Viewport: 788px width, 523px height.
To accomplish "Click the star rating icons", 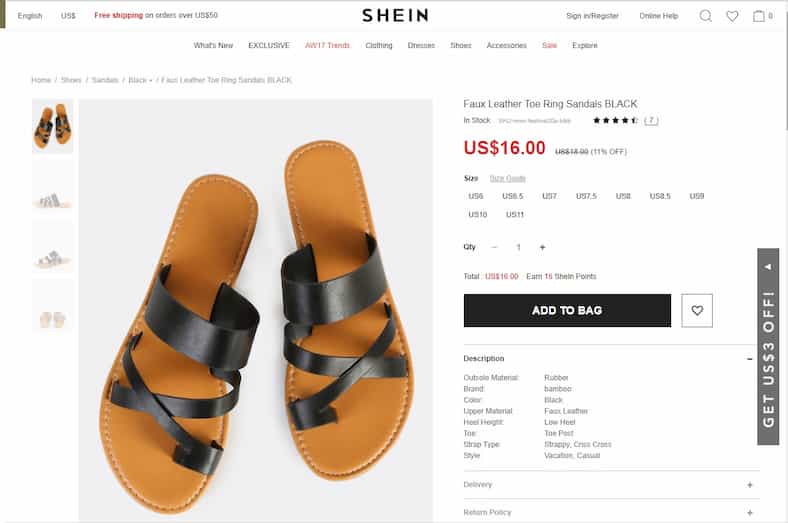I will pyautogui.click(x=616, y=120).
